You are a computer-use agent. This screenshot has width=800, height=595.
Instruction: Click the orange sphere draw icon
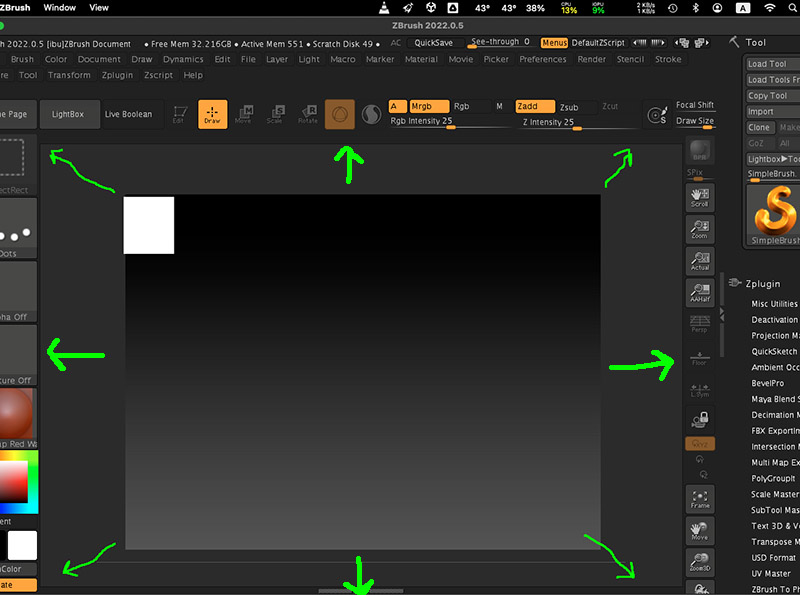[x=339, y=114]
